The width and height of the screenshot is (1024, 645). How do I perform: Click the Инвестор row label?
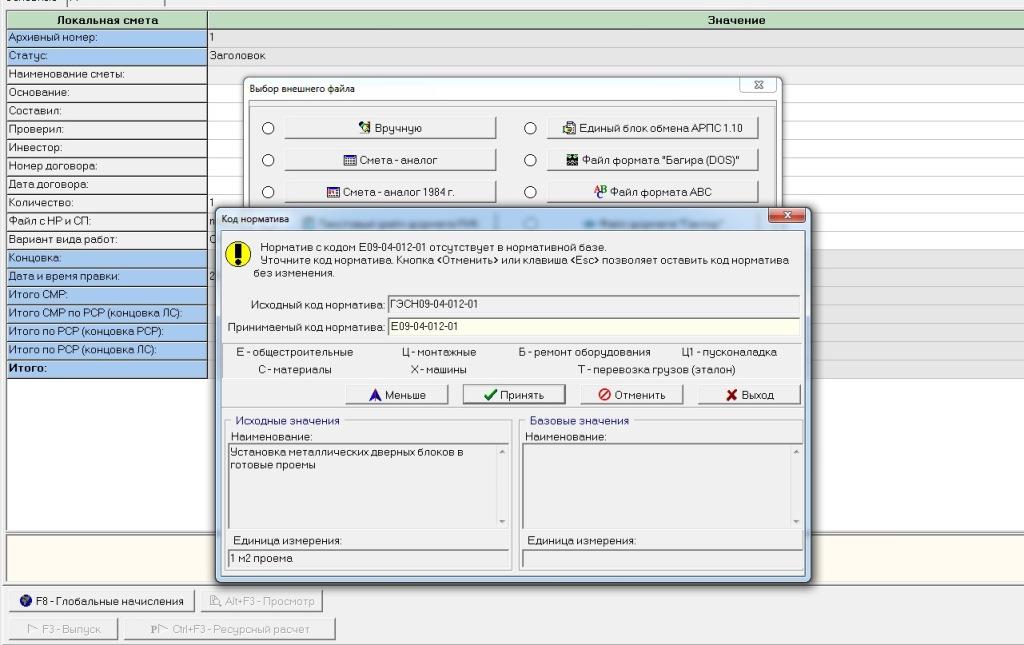click(107, 148)
